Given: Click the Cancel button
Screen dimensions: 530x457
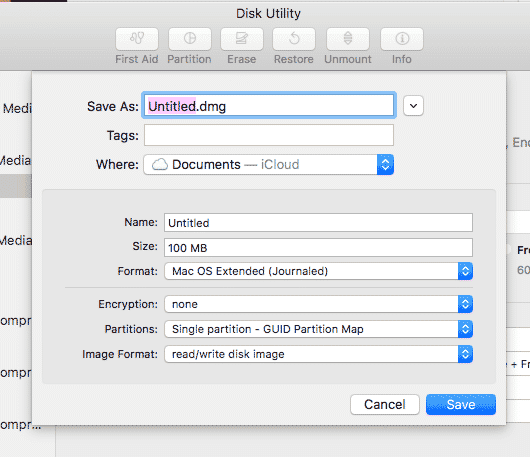Looking at the screenshot, I should 385,405.
